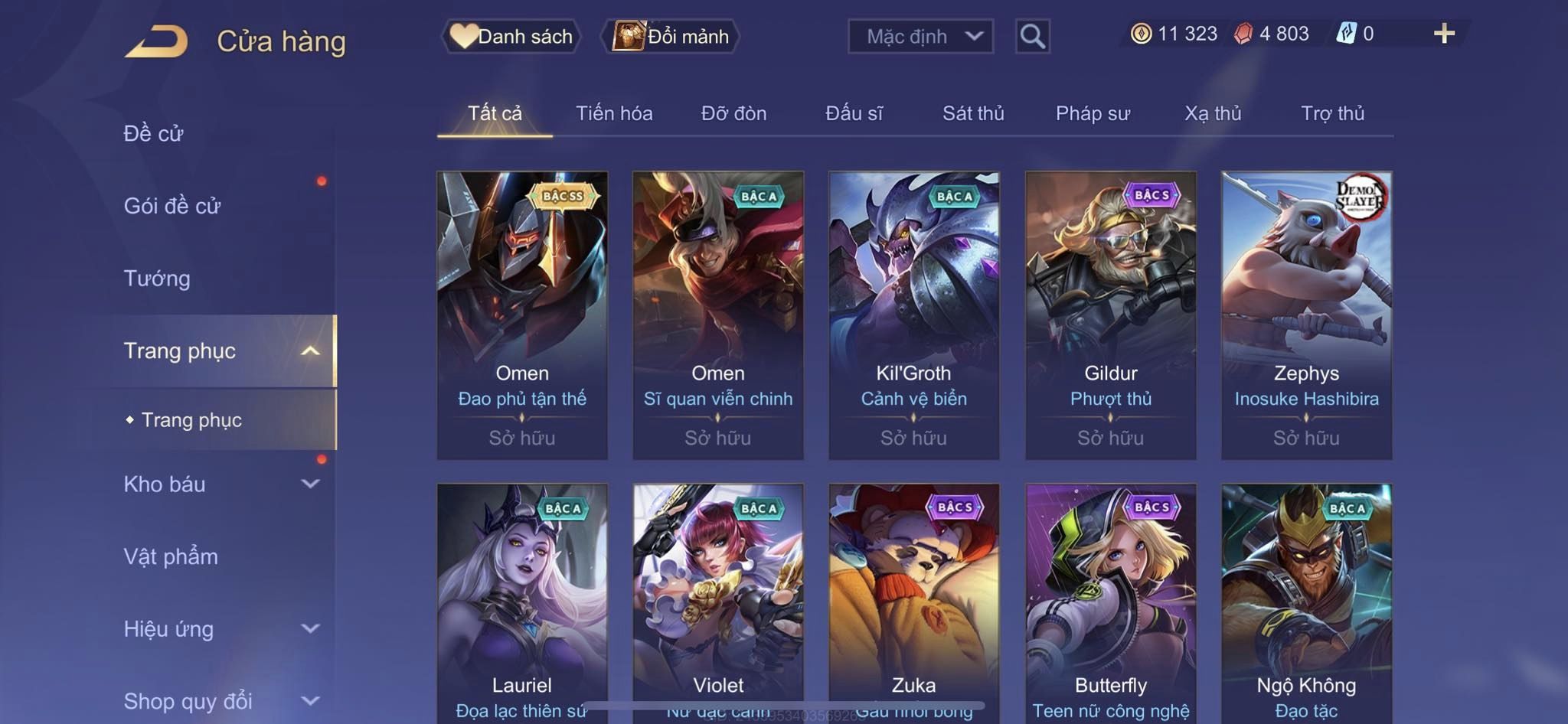
Task: Open Tướng in the sidebar
Action: 157,278
